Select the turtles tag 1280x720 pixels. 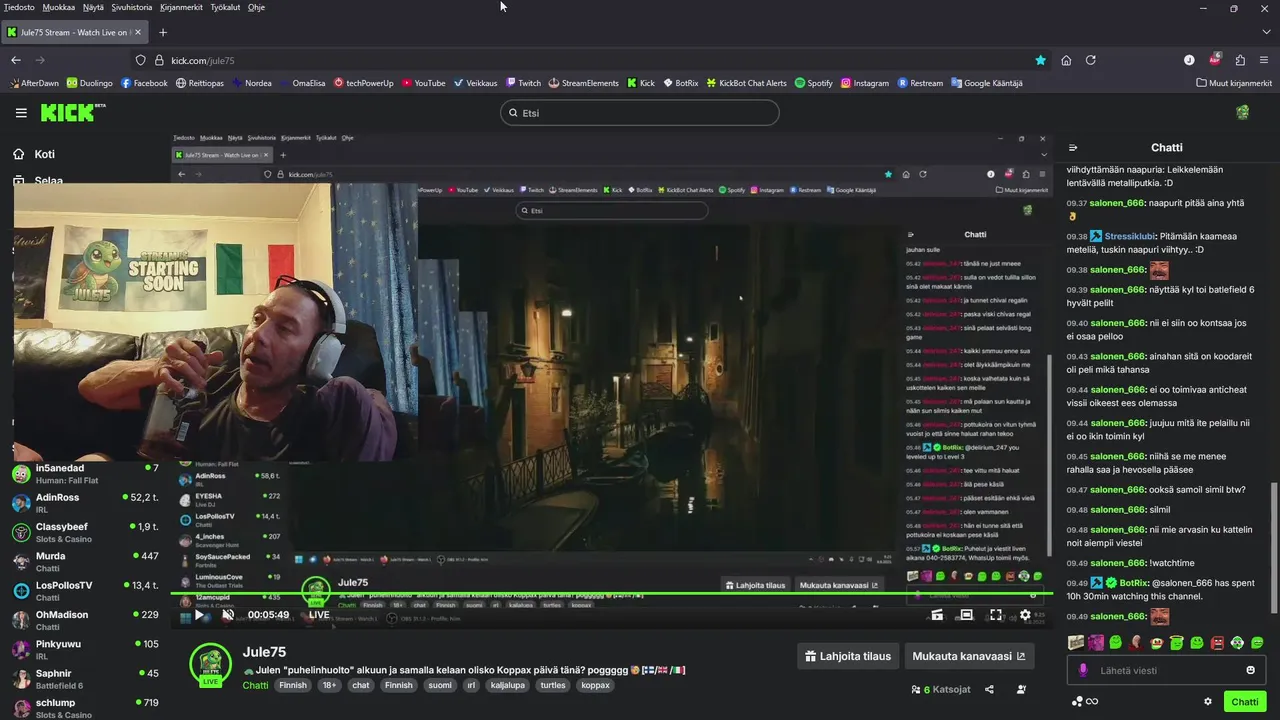(x=553, y=685)
